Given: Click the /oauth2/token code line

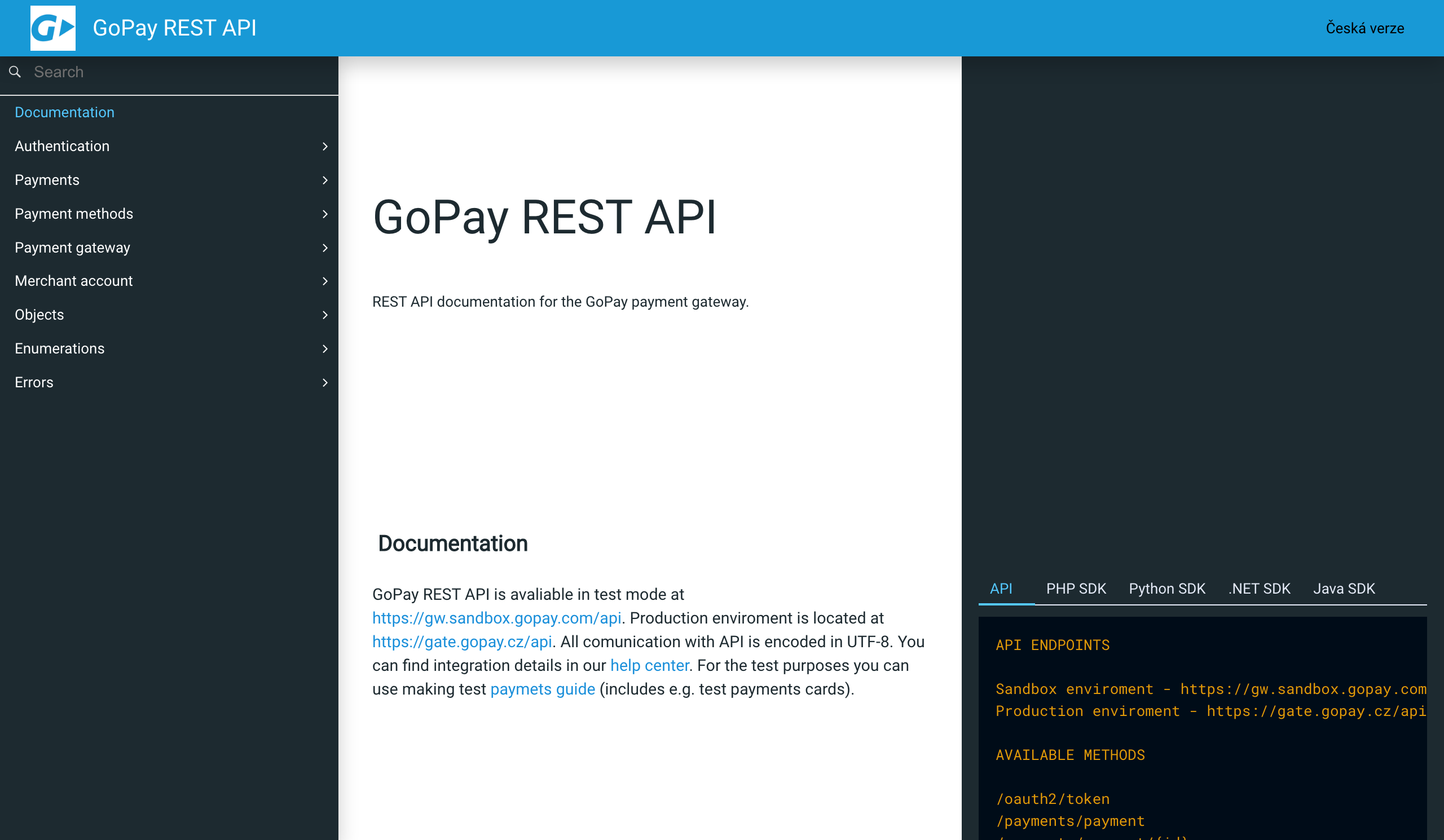Looking at the screenshot, I should coord(1053,799).
